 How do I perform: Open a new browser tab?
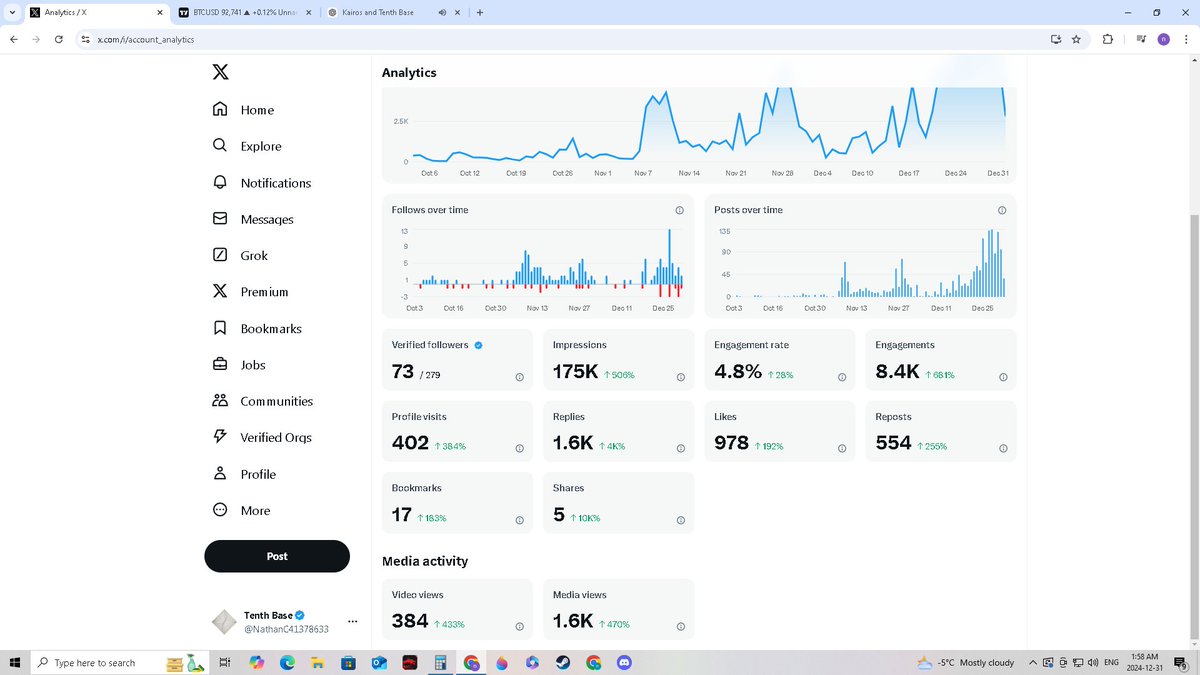pos(480,13)
